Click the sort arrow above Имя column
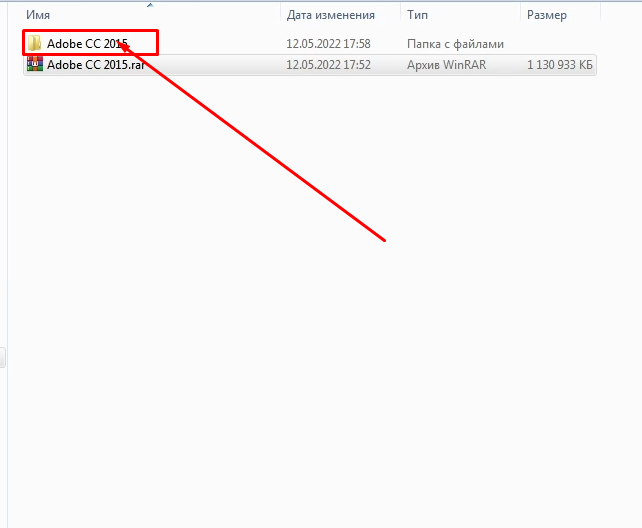The width and height of the screenshot is (642, 528). click(x=150, y=5)
